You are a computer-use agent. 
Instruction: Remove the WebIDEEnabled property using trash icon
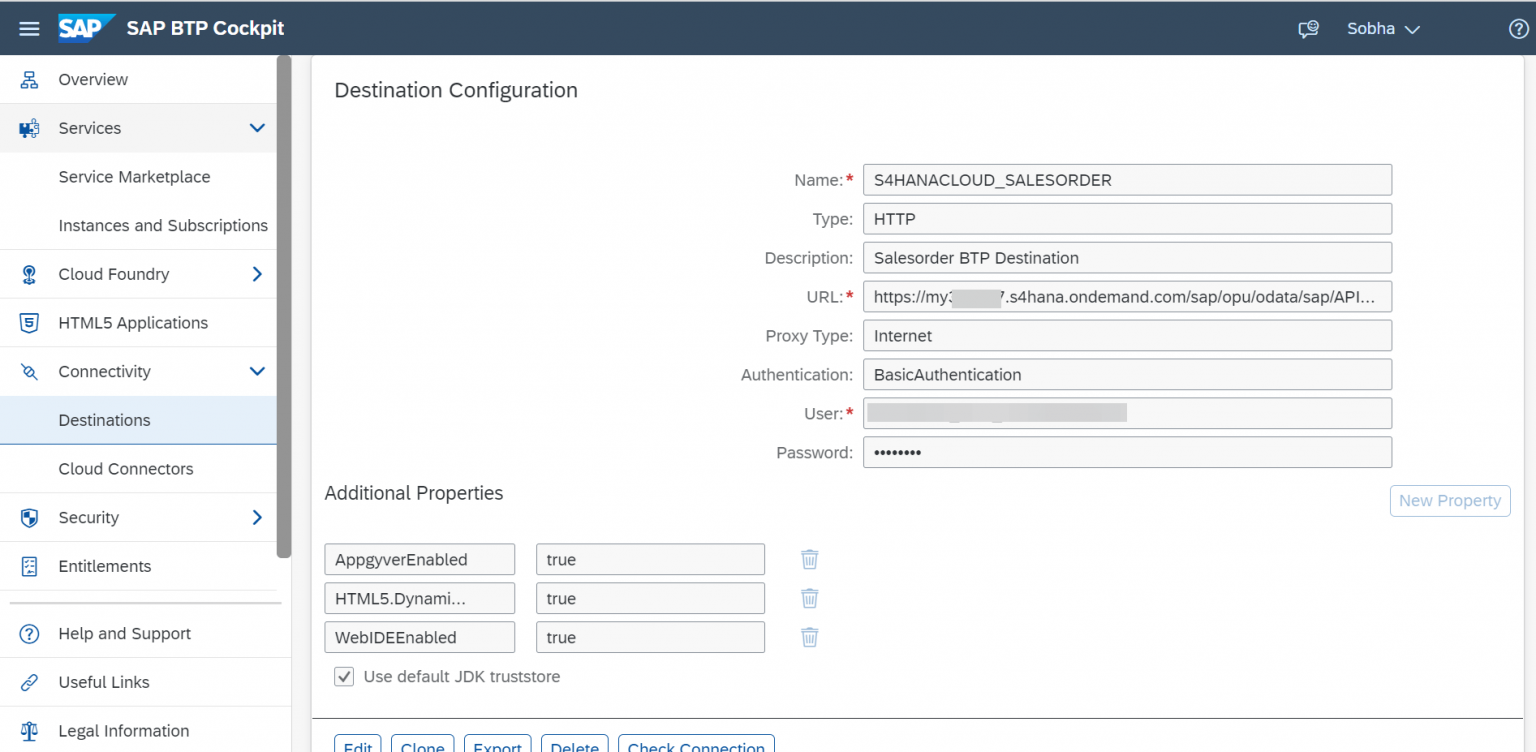(x=809, y=637)
